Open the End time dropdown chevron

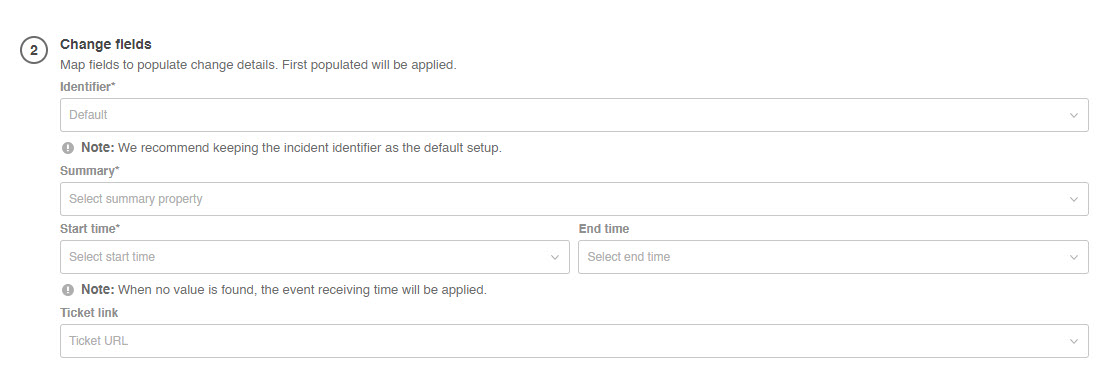1073,257
